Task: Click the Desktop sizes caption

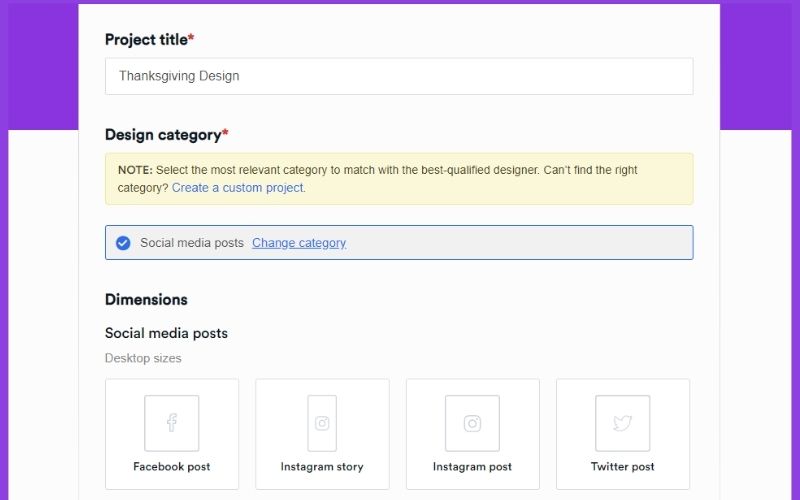Action: (143, 358)
